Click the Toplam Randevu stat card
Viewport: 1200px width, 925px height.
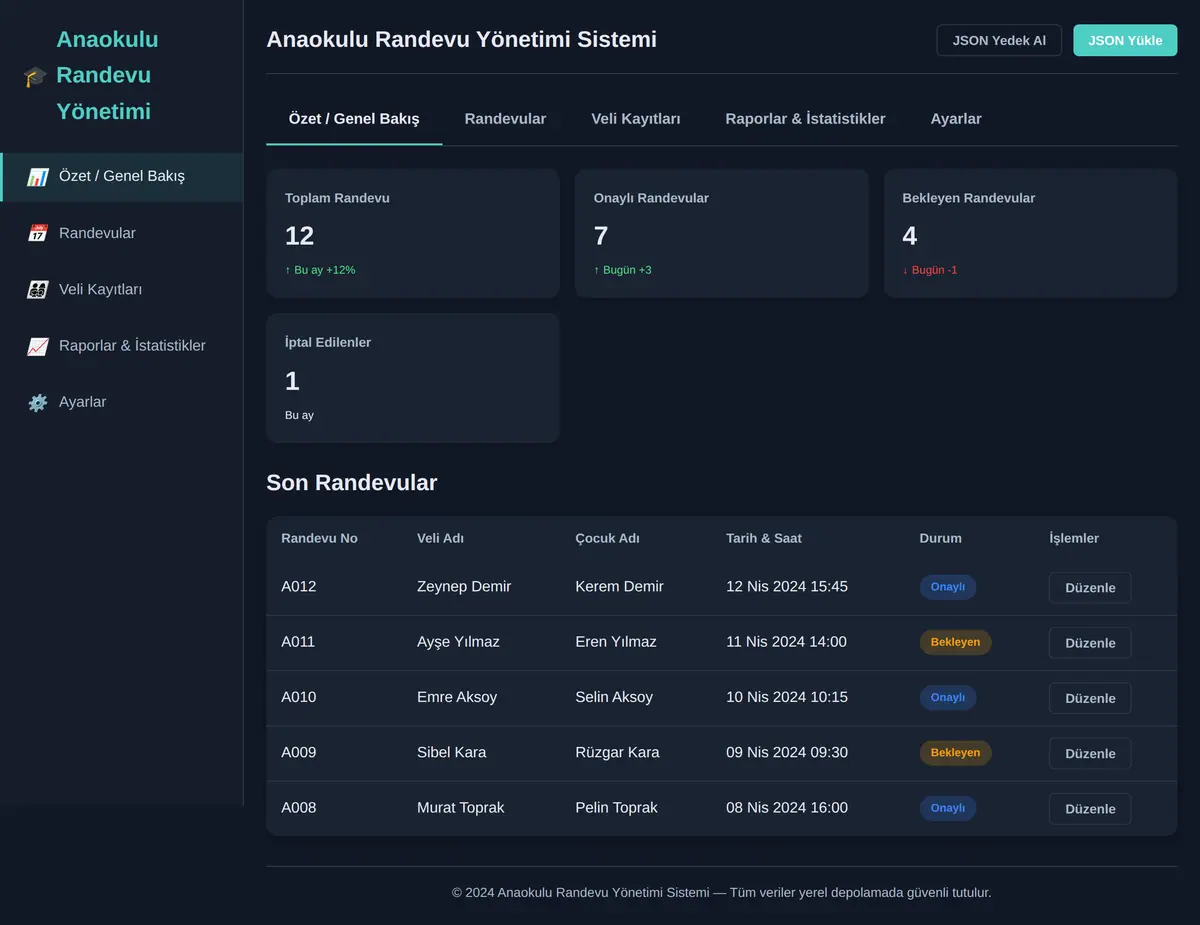[413, 233]
